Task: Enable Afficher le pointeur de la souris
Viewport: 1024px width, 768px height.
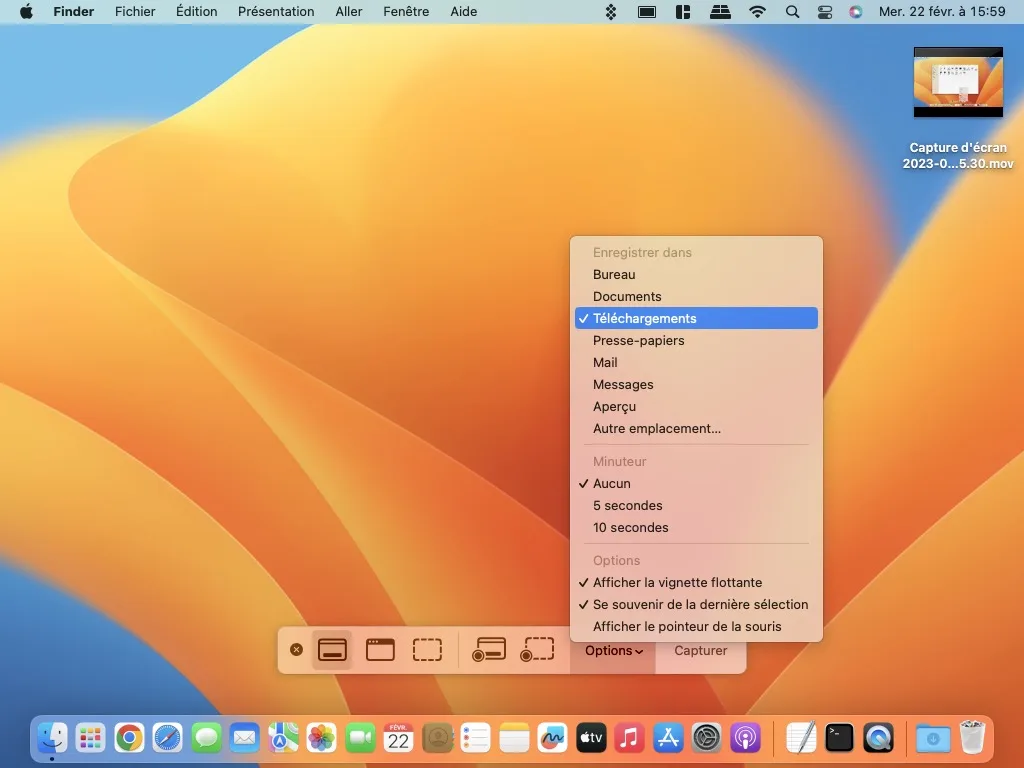Action: click(688, 626)
